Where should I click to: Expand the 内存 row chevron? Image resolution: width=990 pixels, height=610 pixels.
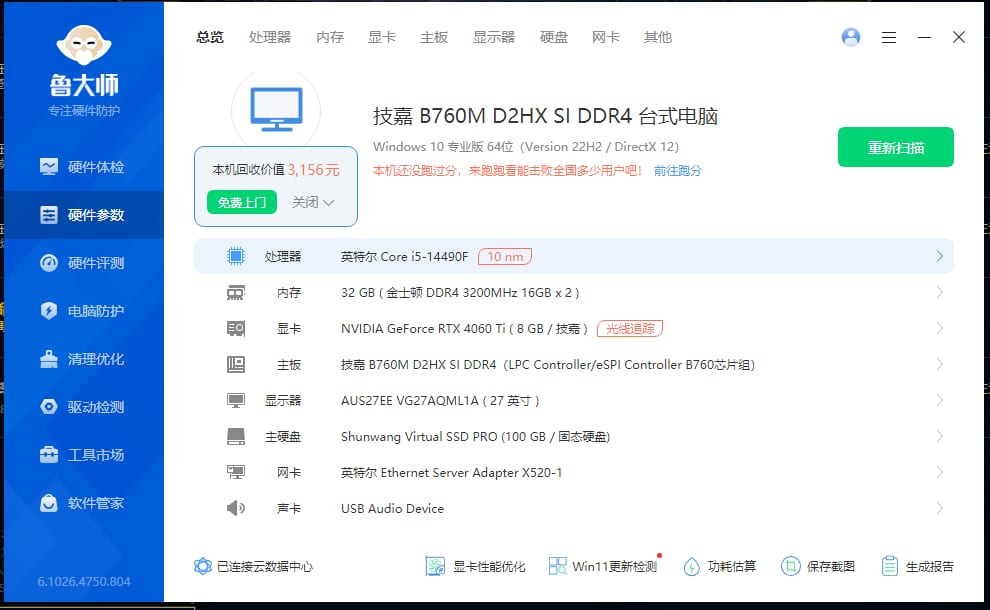click(x=939, y=292)
